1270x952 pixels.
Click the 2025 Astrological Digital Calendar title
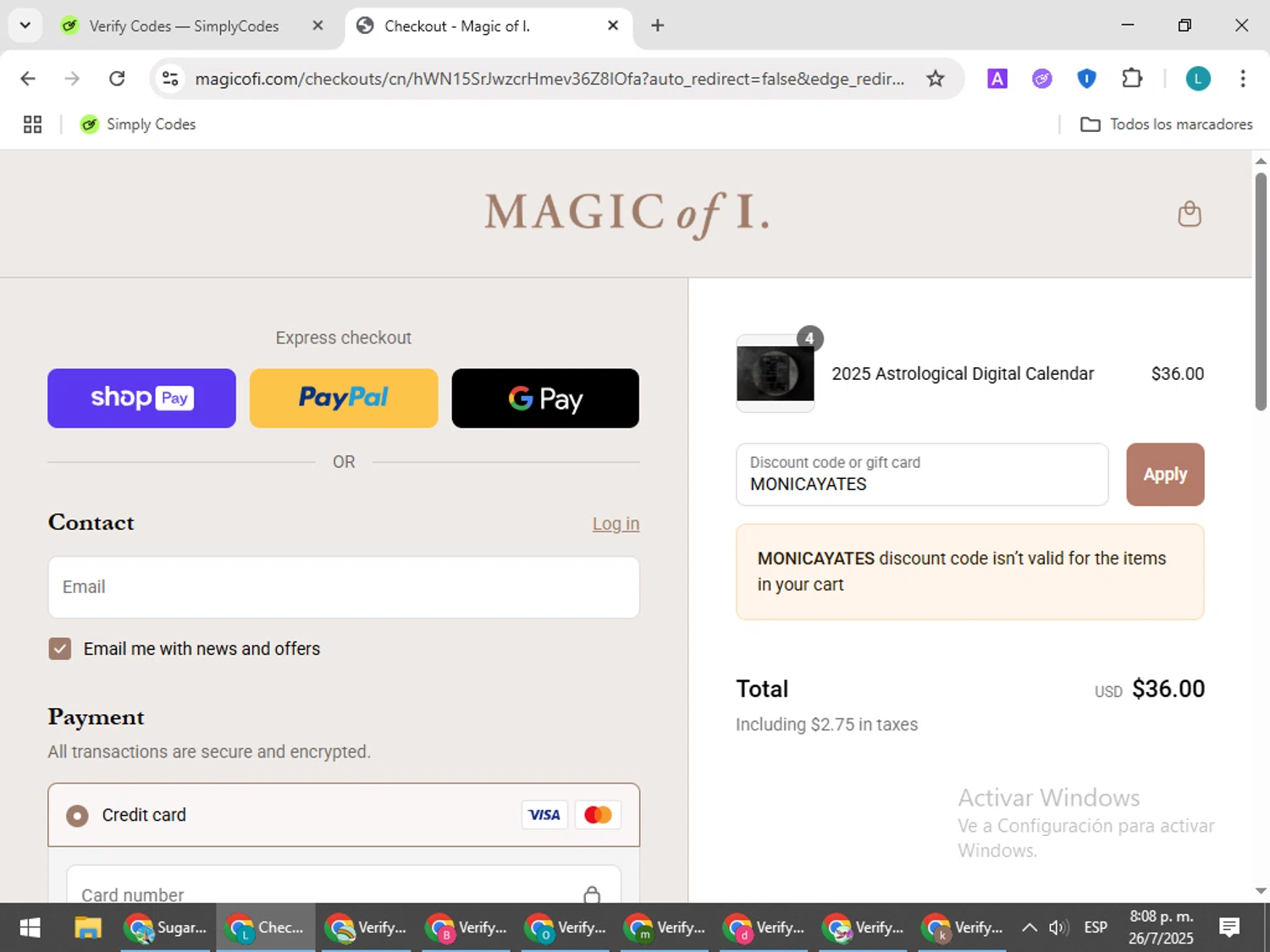pyautogui.click(x=963, y=374)
